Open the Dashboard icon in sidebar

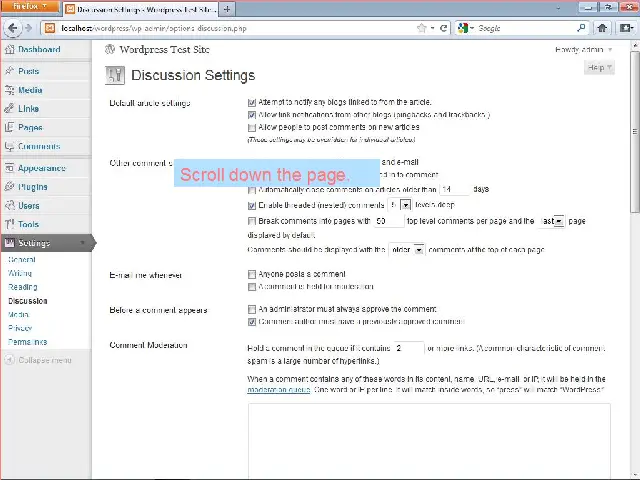coord(9,49)
